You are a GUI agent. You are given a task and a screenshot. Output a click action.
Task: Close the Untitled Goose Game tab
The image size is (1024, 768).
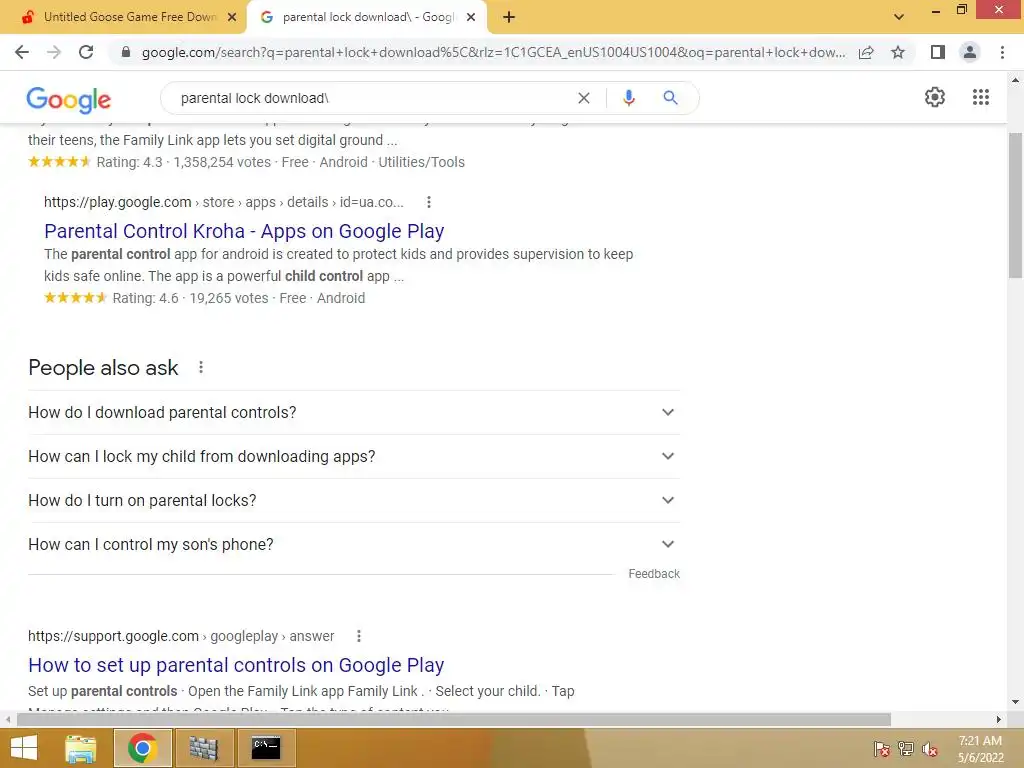(231, 18)
